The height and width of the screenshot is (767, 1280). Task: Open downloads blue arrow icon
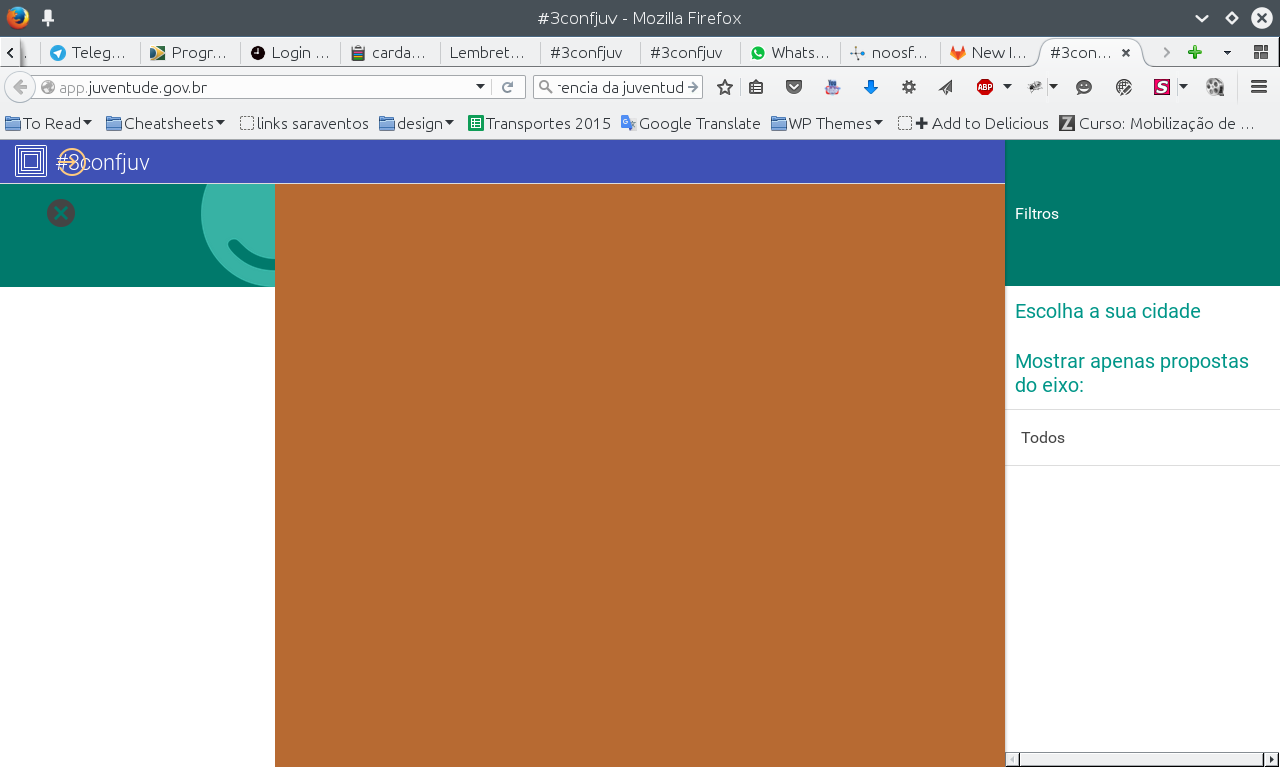[871, 87]
